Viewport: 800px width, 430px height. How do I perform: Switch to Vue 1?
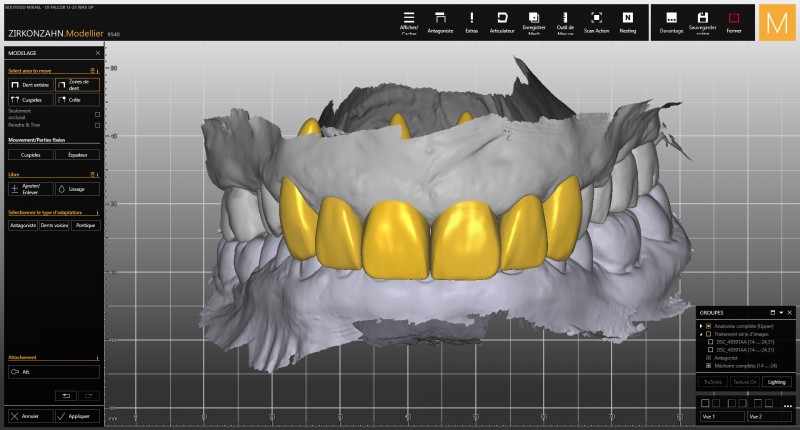coord(722,417)
